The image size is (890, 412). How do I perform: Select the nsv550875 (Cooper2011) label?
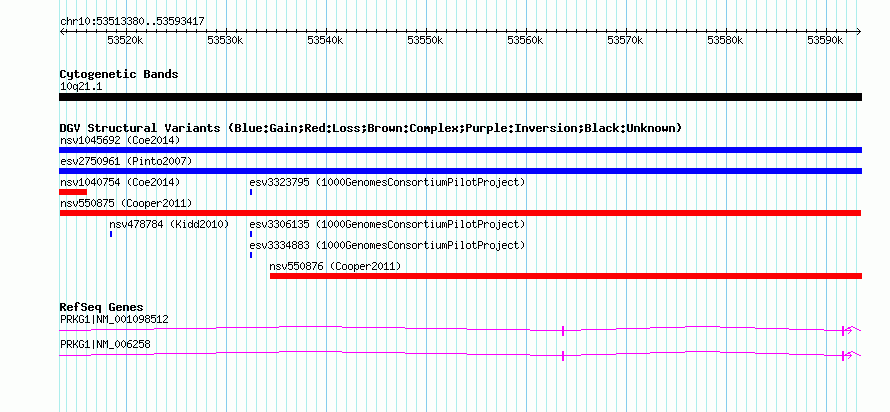coord(126,203)
